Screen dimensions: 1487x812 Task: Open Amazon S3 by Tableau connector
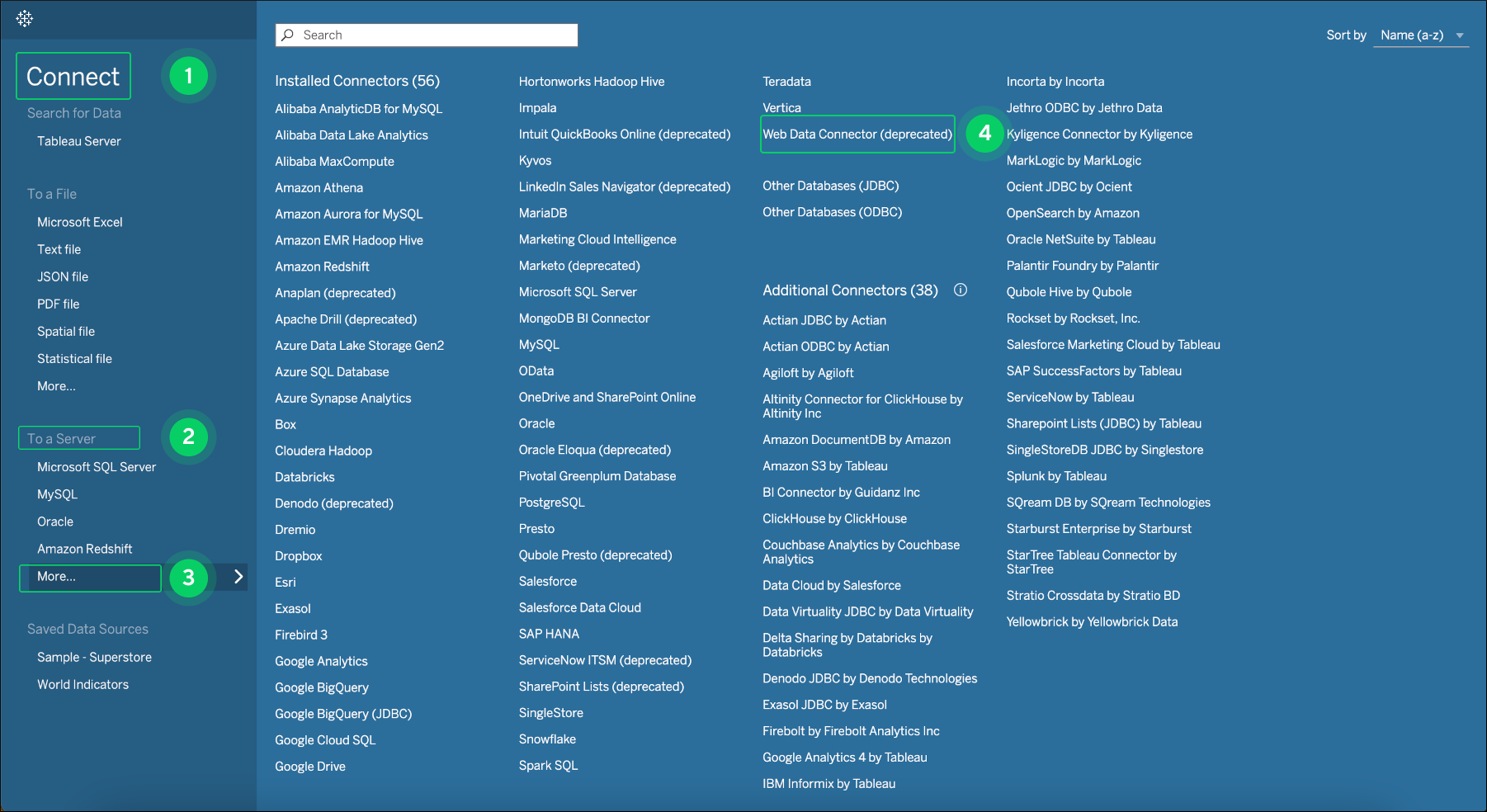pyautogui.click(x=824, y=466)
